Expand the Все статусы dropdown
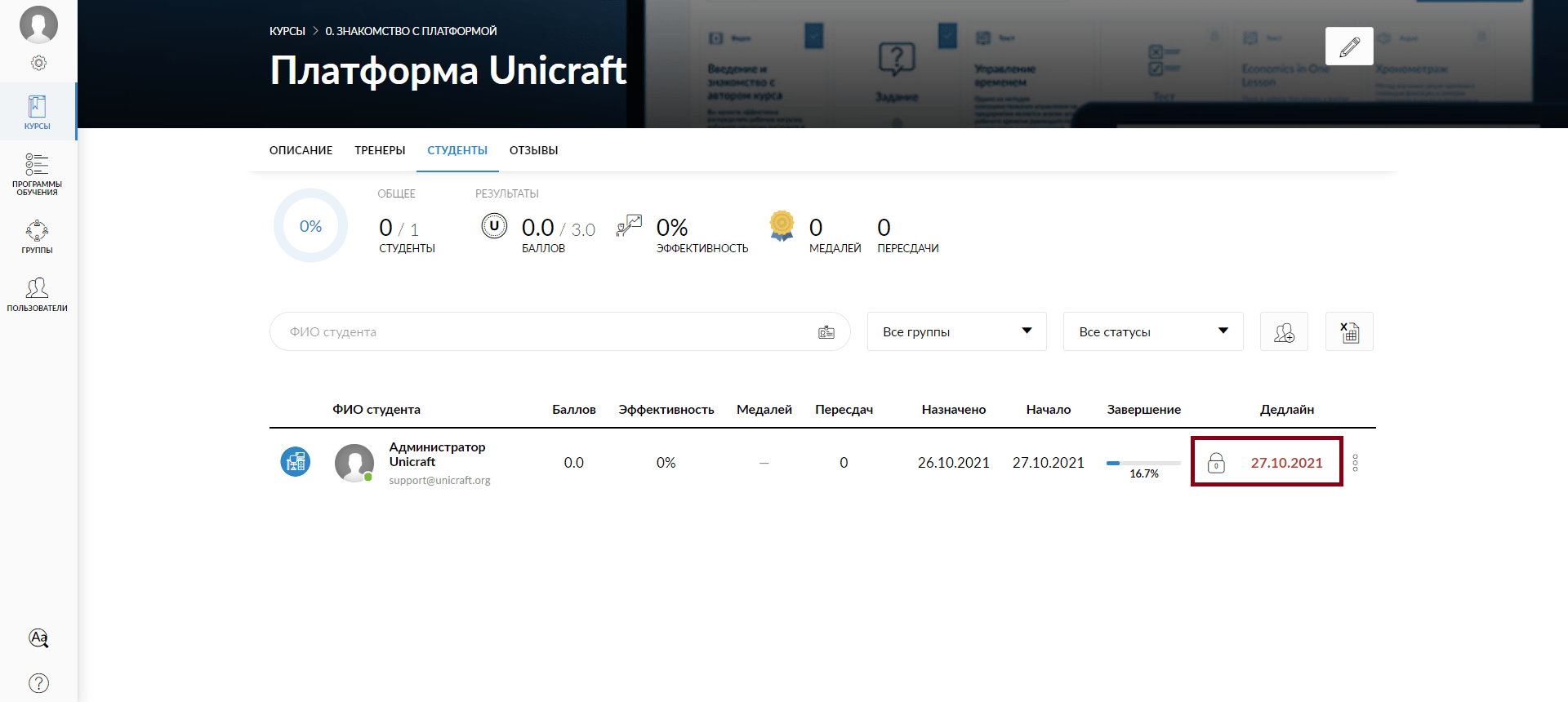Viewport: 1568px width, 702px height. click(x=1152, y=332)
